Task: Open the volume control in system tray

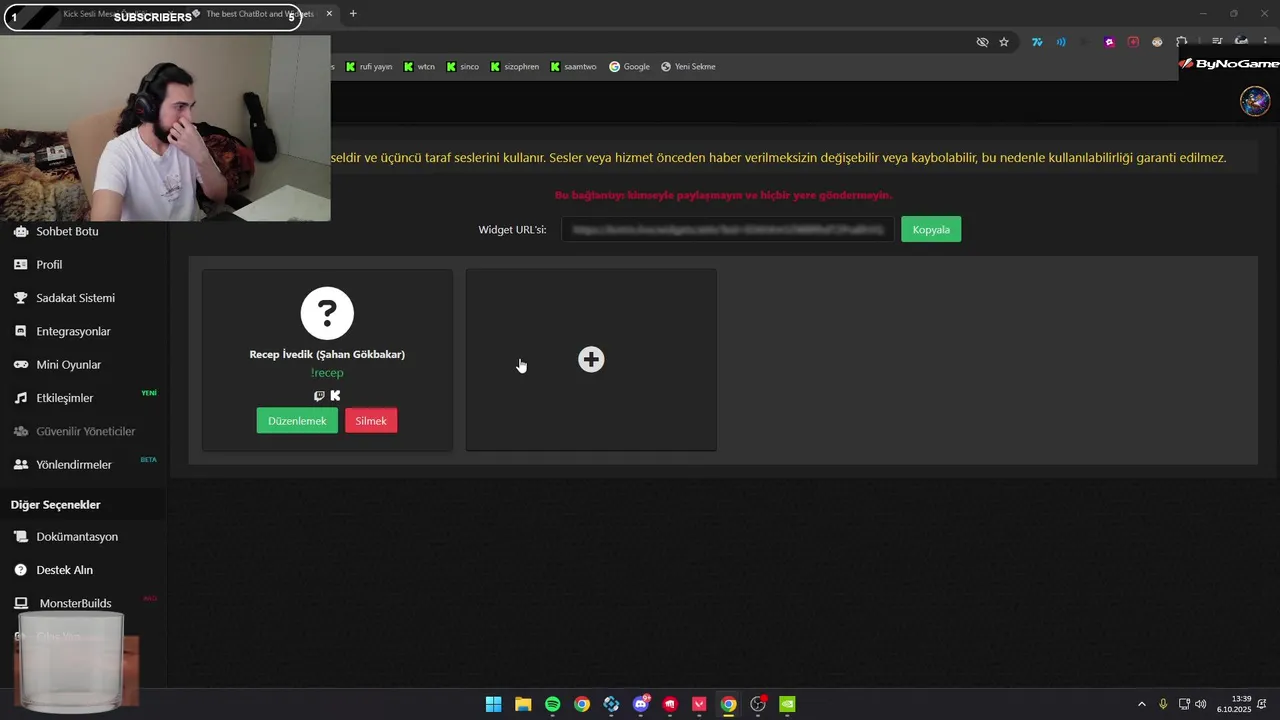Action: (x=1200, y=704)
